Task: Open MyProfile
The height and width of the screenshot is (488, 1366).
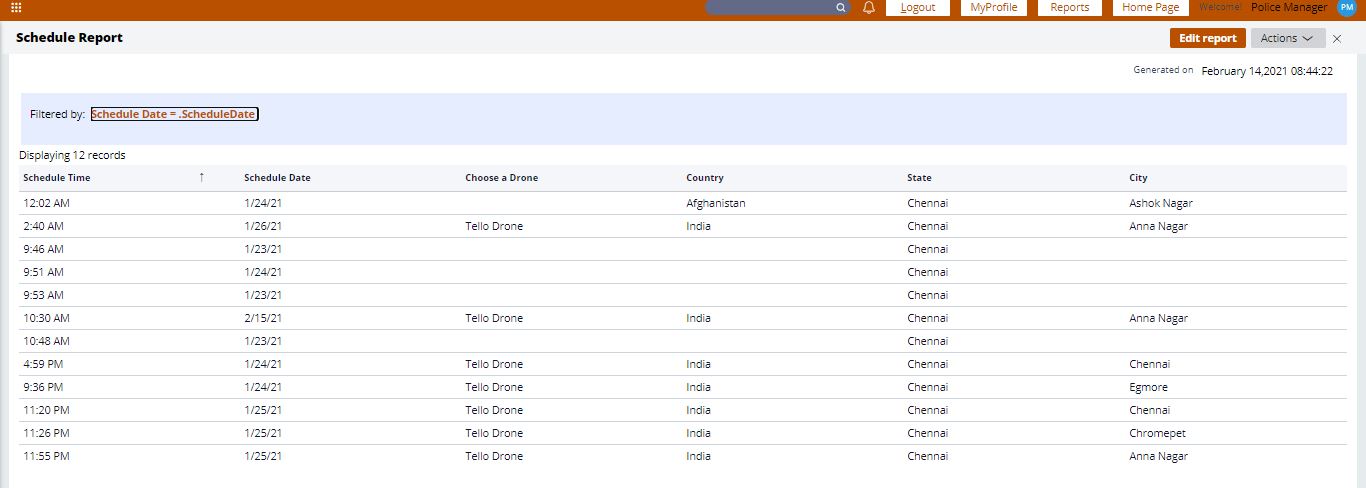Action: (x=994, y=7)
